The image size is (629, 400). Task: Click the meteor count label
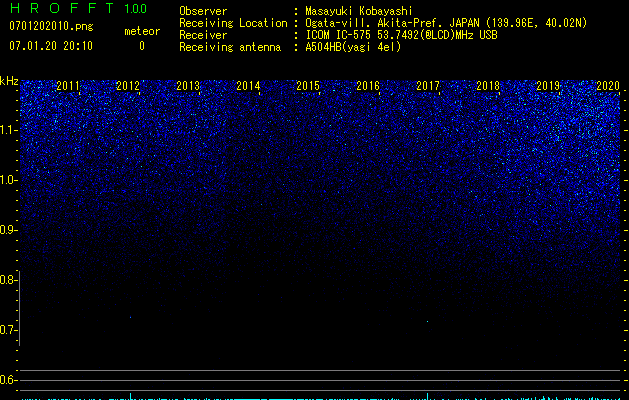pyautogui.click(x=142, y=31)
